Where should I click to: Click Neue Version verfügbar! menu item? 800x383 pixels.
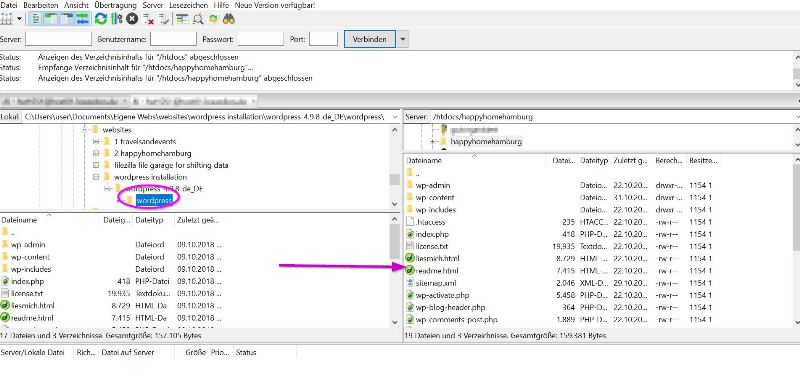coord(274,5)
